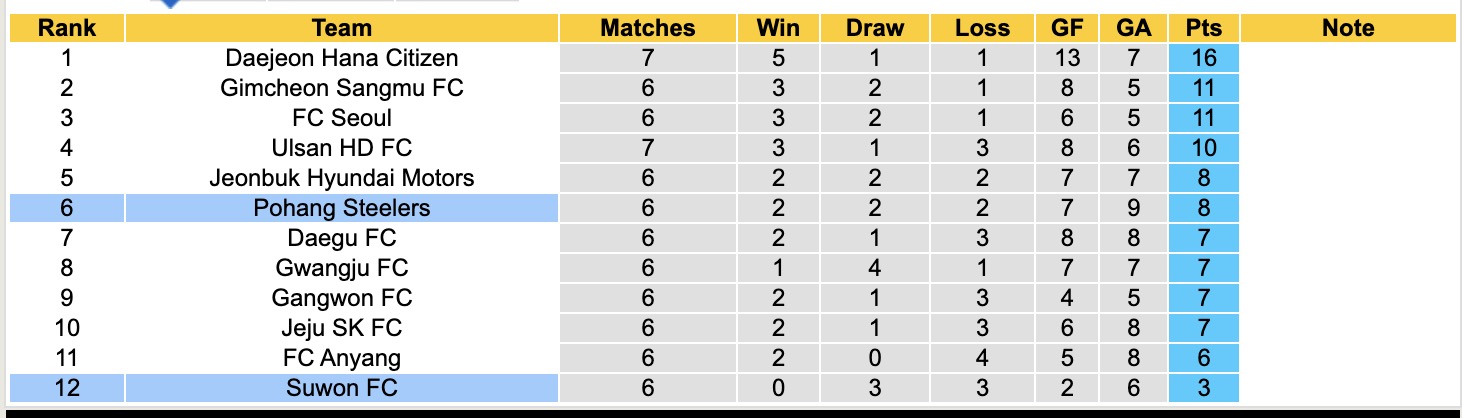1462x418 pixels.
Task: Click the Draw column header
Action: pyautogui.click(x=874, y=28)
